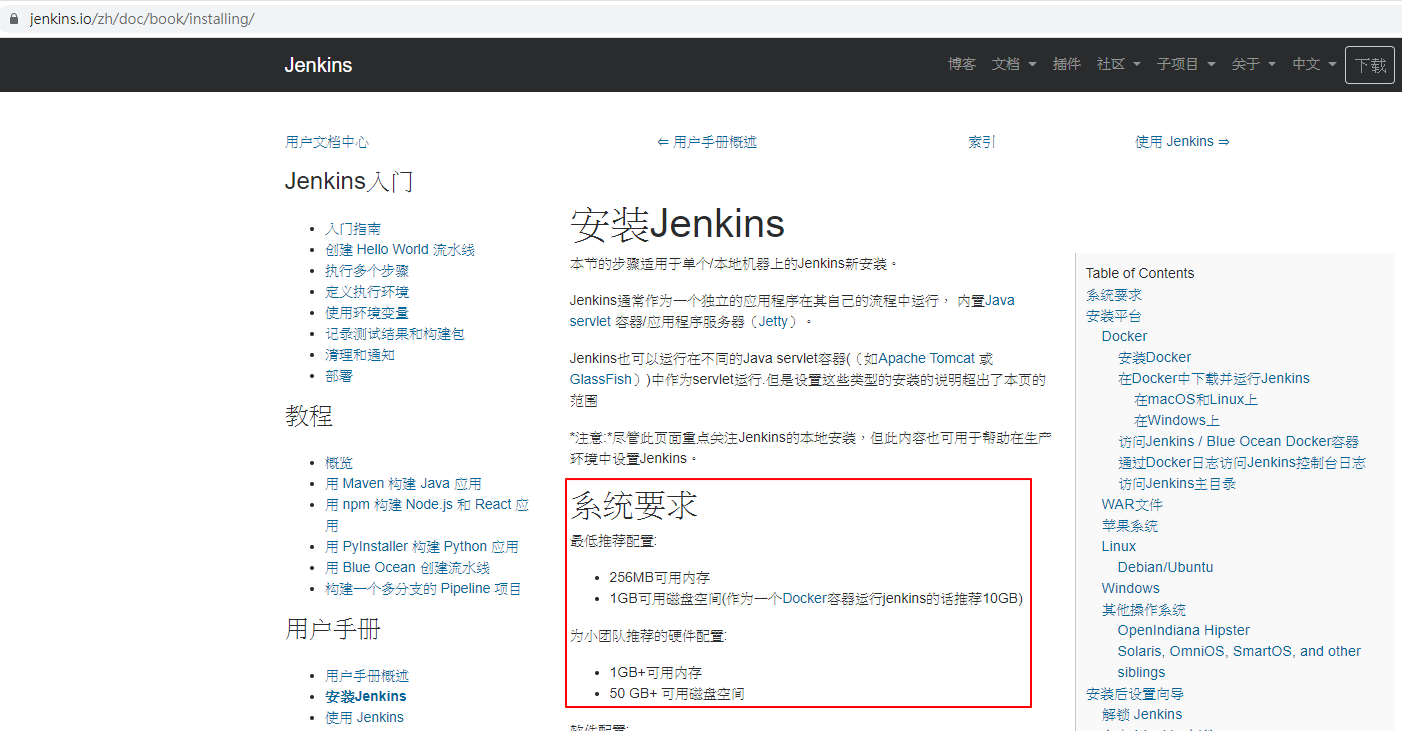The image size is (1402, 731).
Task: Jump to 解锁 Jenkins in contents
Action: point(1142,715)
